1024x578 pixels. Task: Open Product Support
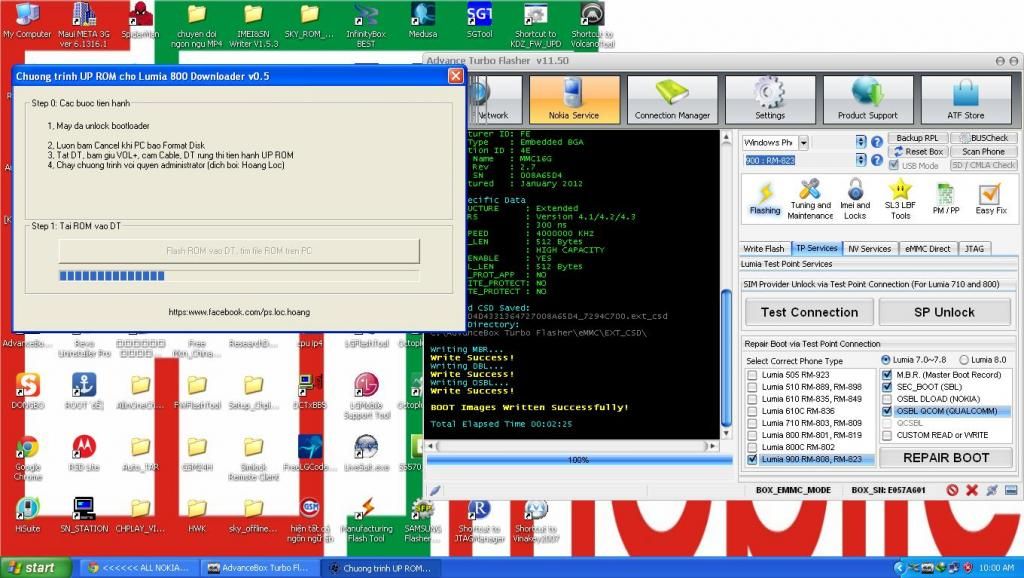pos(868,99)
